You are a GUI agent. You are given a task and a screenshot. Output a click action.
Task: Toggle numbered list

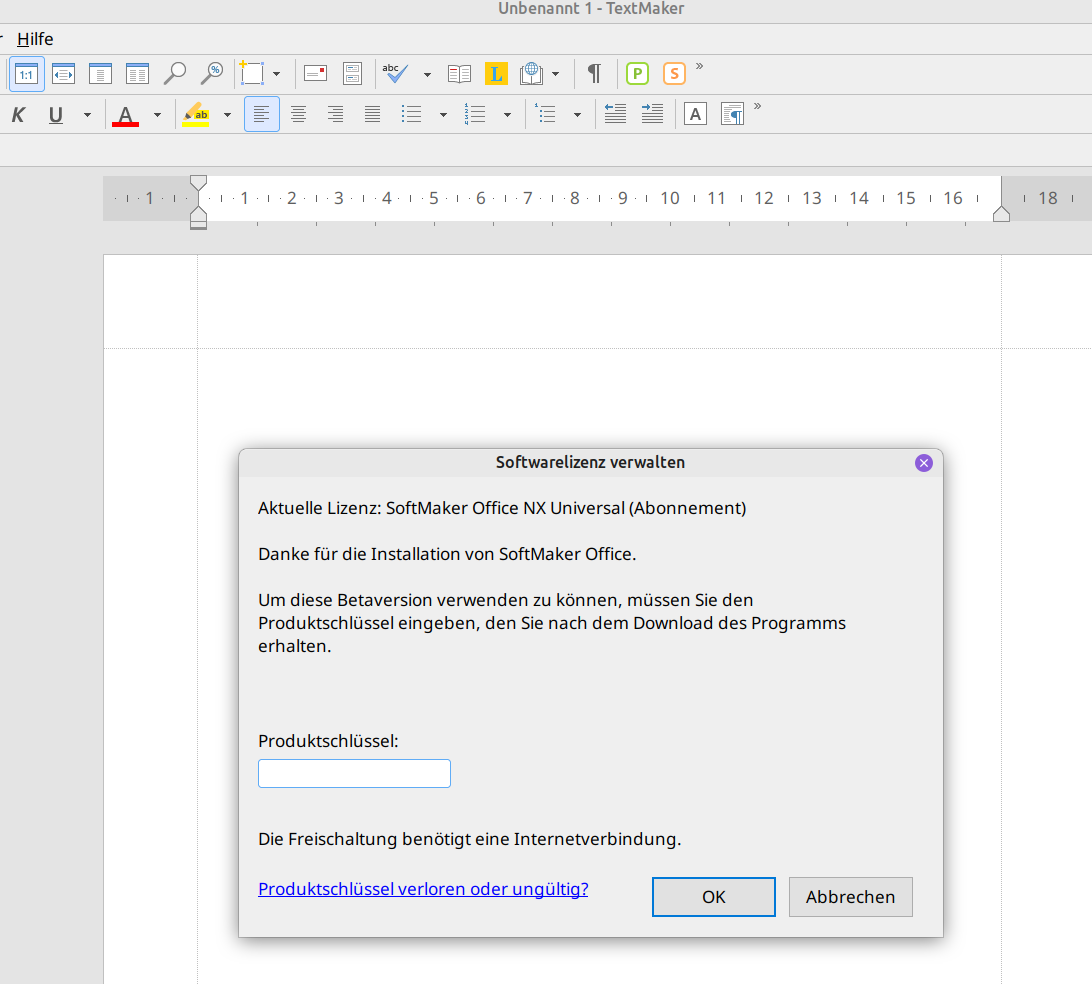(475, 114)
